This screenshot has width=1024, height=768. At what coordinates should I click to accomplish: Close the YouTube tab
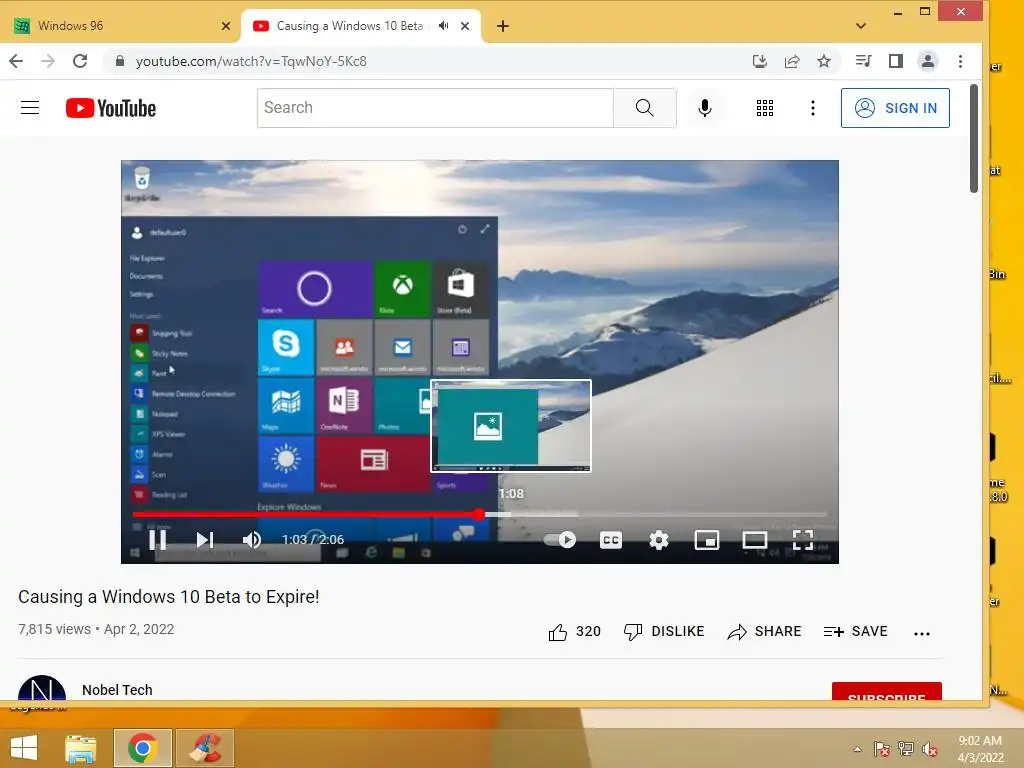point(465,26)
